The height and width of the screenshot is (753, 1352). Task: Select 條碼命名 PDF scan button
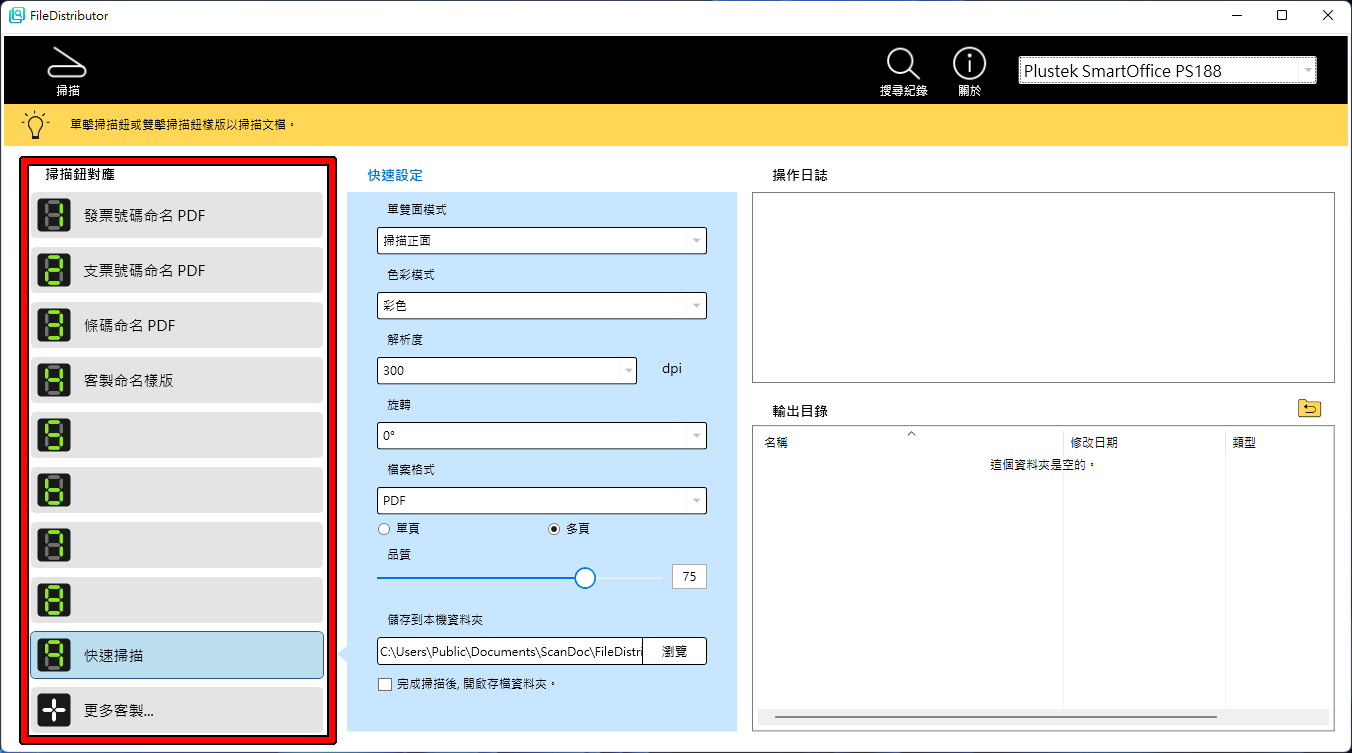pos(177,325)
